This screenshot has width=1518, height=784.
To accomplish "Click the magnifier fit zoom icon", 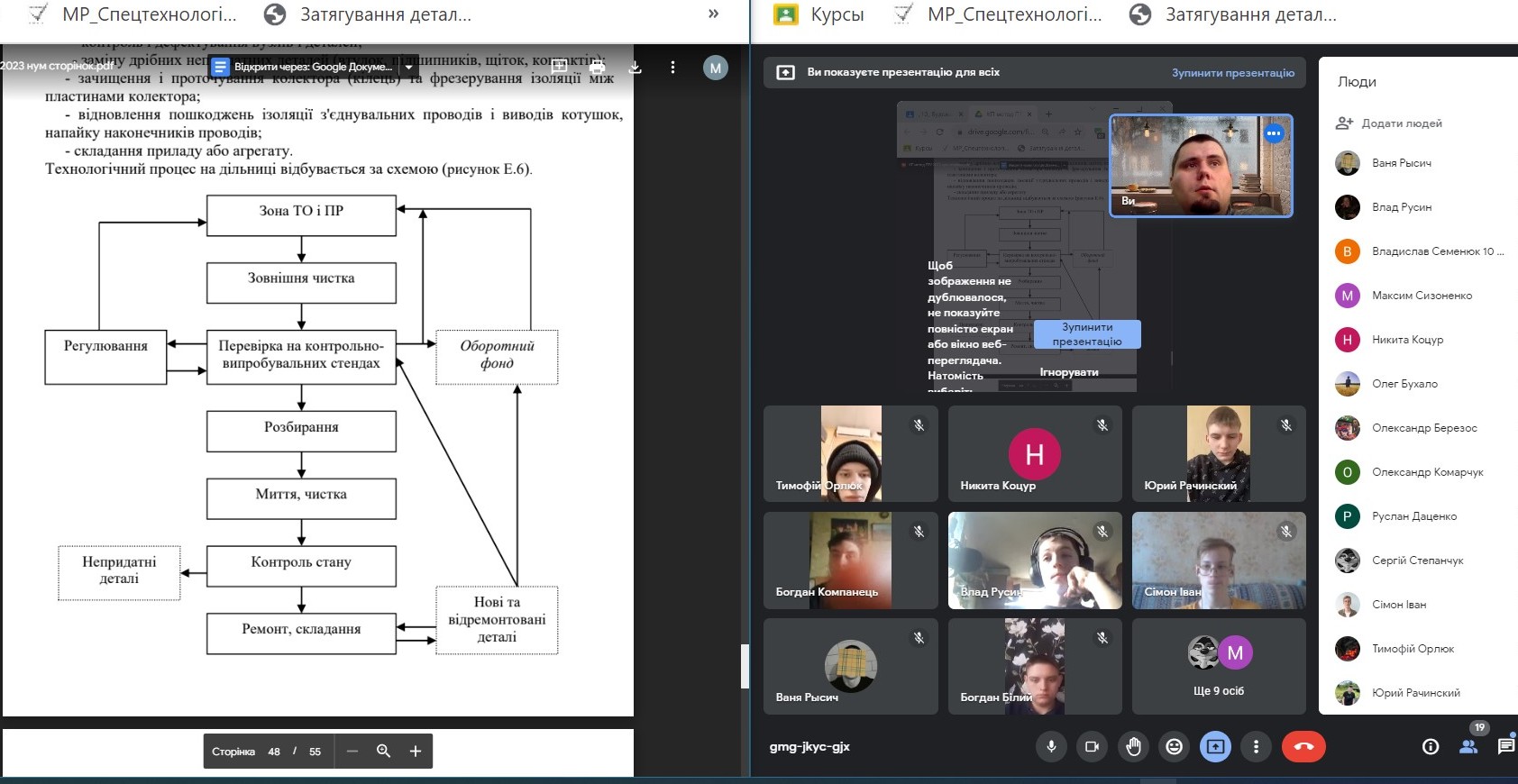I will point(383,751).
